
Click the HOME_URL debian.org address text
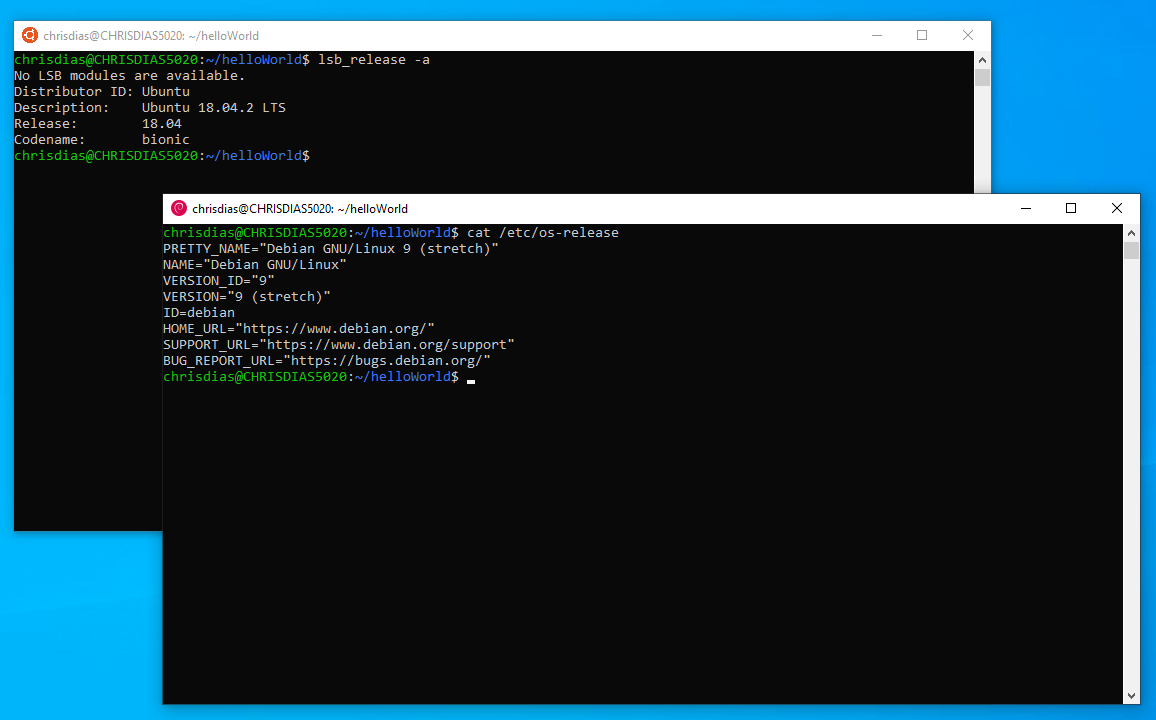338,329
